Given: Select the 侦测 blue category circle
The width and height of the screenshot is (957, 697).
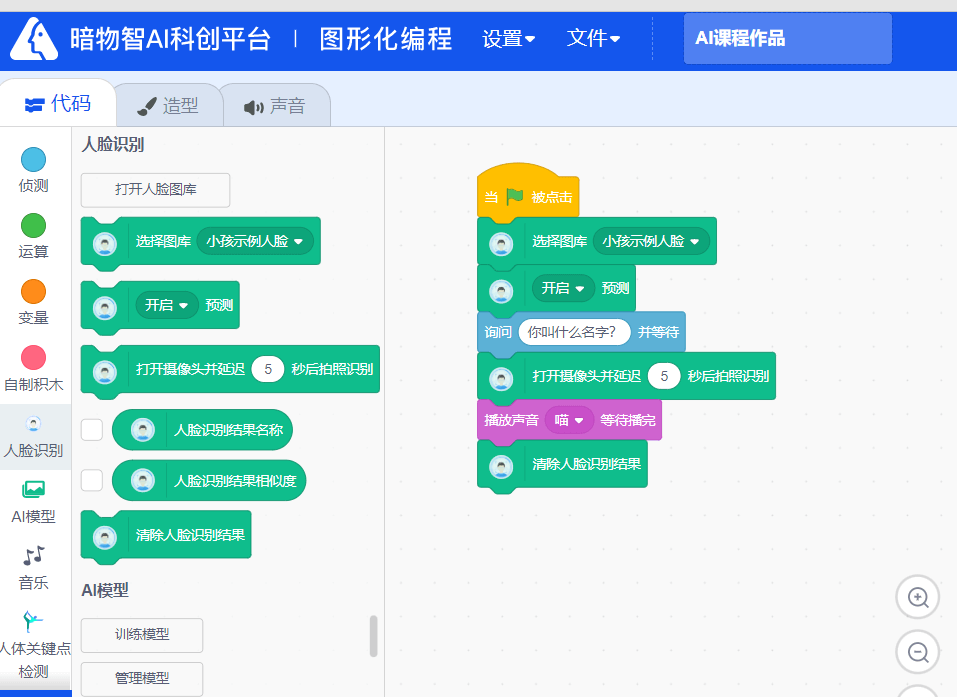Looking at the screenshot, I should pyautogui.click(x=34, y=159).
